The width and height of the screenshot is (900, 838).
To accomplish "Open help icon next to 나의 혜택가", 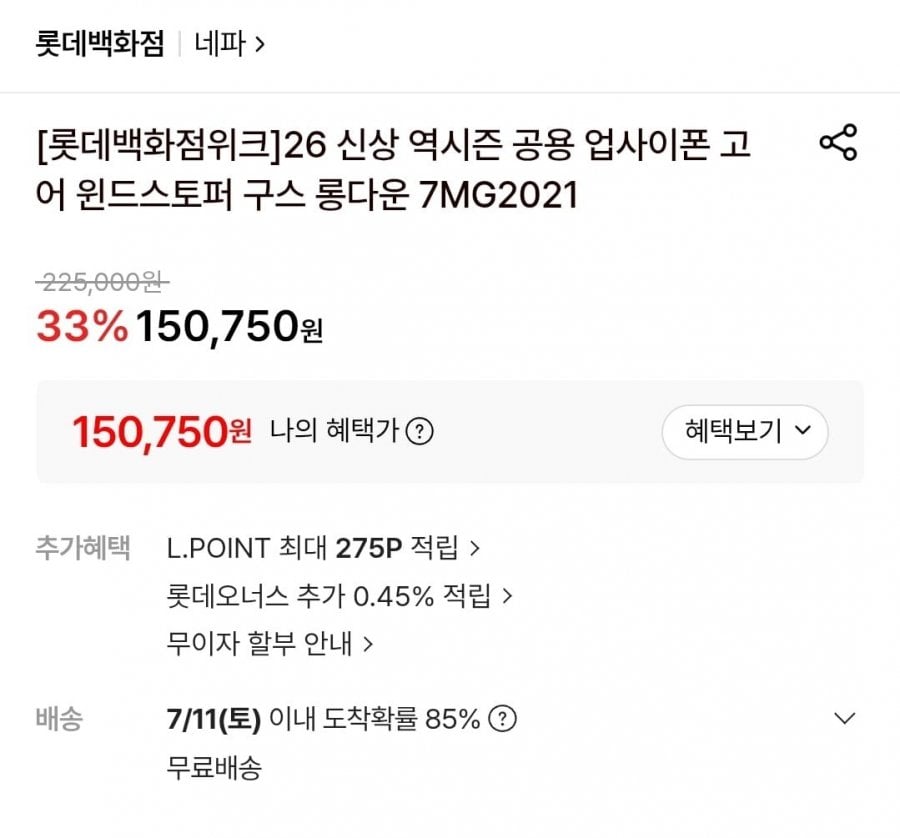I will [420, 430].
